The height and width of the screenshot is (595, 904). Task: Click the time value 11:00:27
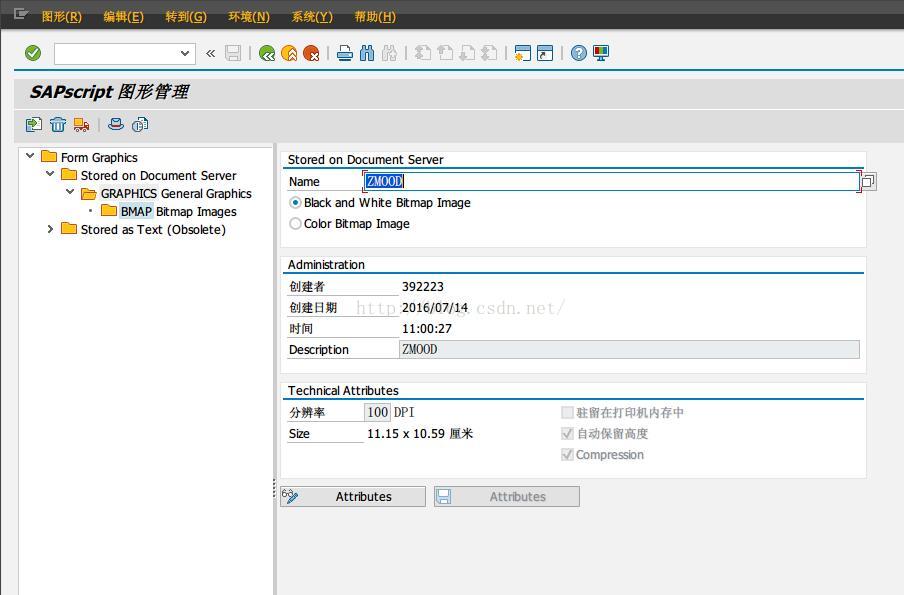click(427, 329)
